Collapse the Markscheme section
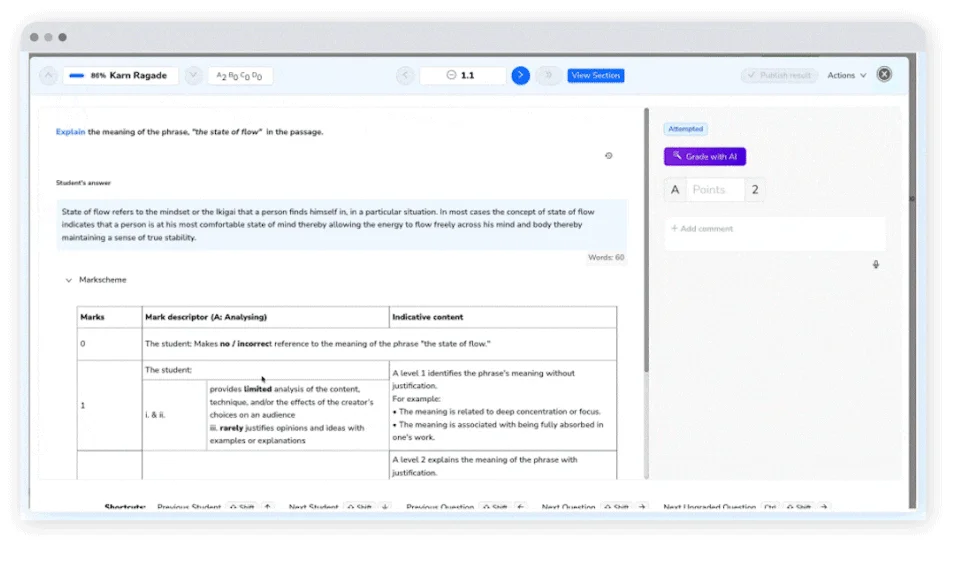980x566 pixels. [69, 280]
